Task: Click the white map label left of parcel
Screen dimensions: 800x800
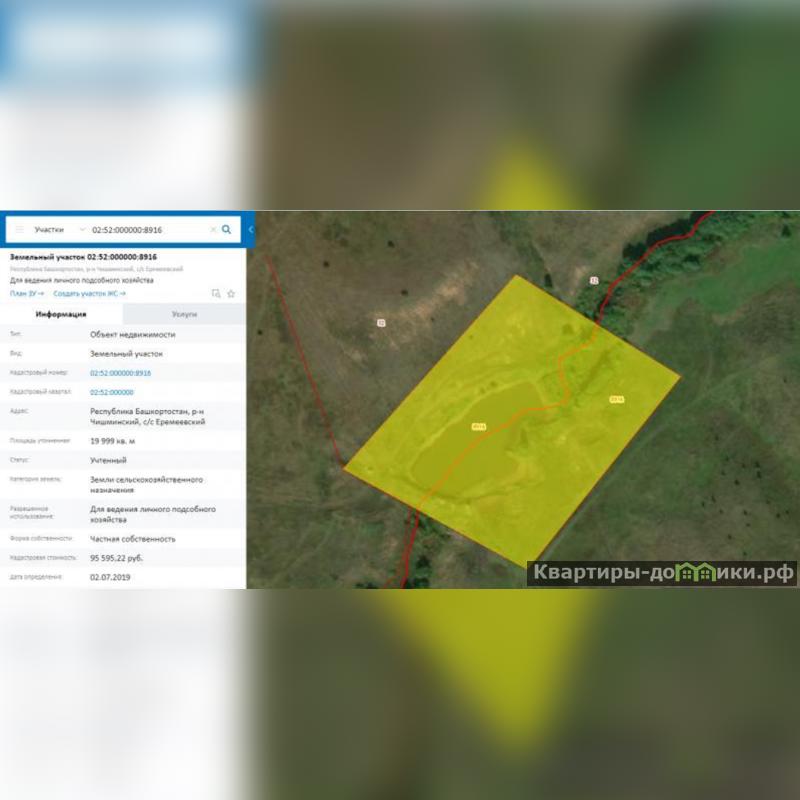Action: [x=381, y=322]
